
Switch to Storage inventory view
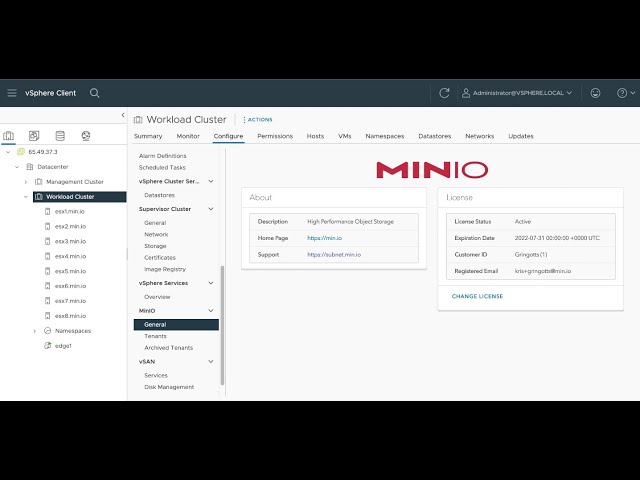(x=60, y=136)
